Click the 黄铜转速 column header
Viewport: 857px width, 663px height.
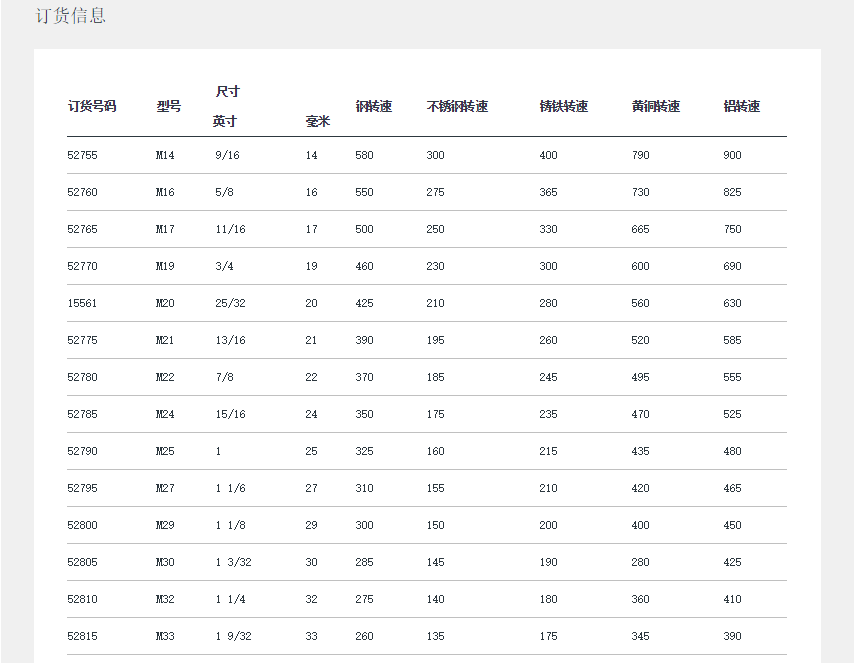(x=656, y=106)
